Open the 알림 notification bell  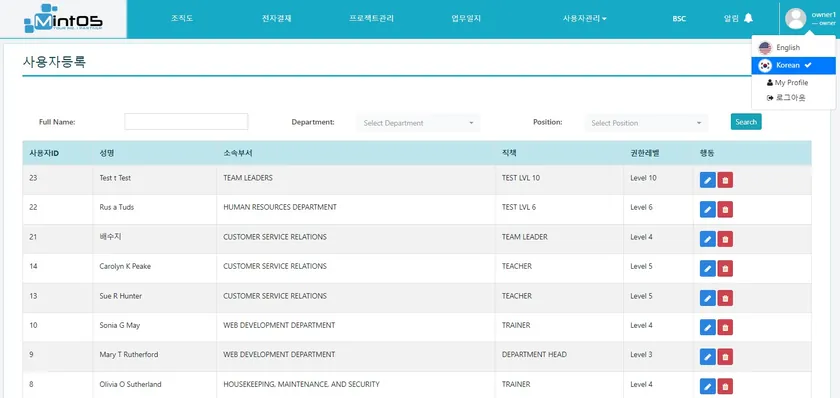tap(748, 18)
